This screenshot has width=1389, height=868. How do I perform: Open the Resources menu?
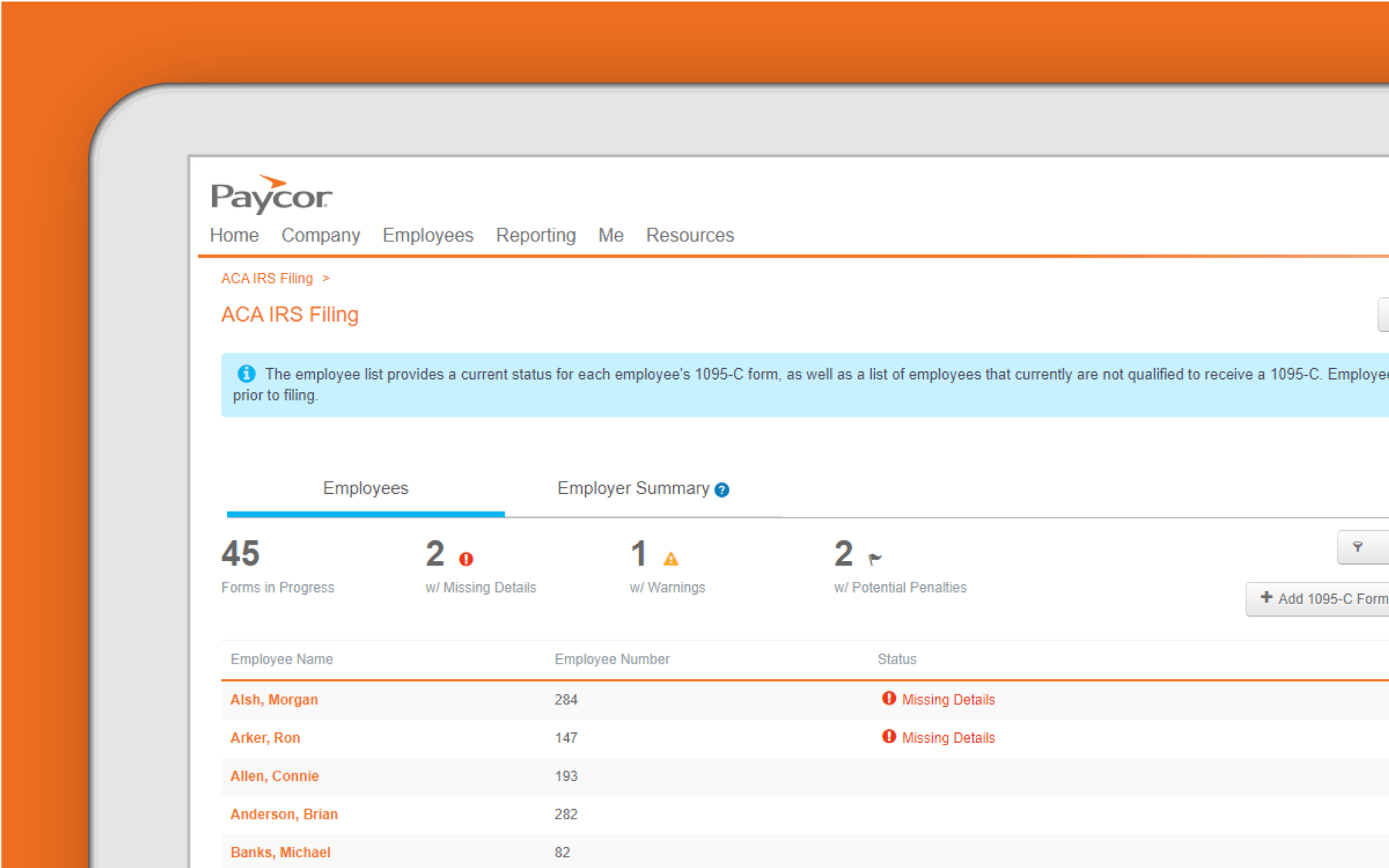tap(690, 235)
